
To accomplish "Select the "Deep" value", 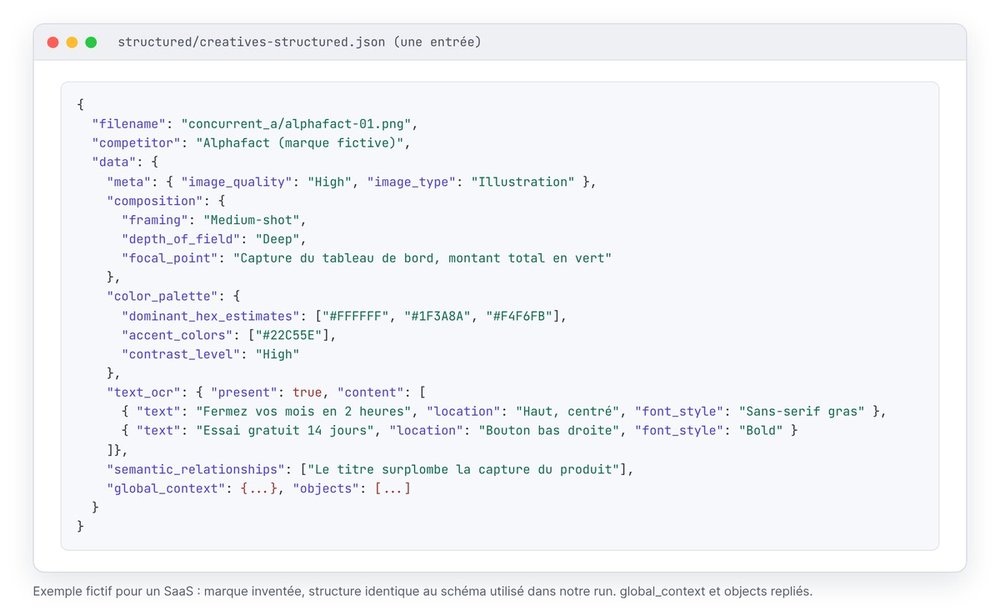I will pos(277,239).
